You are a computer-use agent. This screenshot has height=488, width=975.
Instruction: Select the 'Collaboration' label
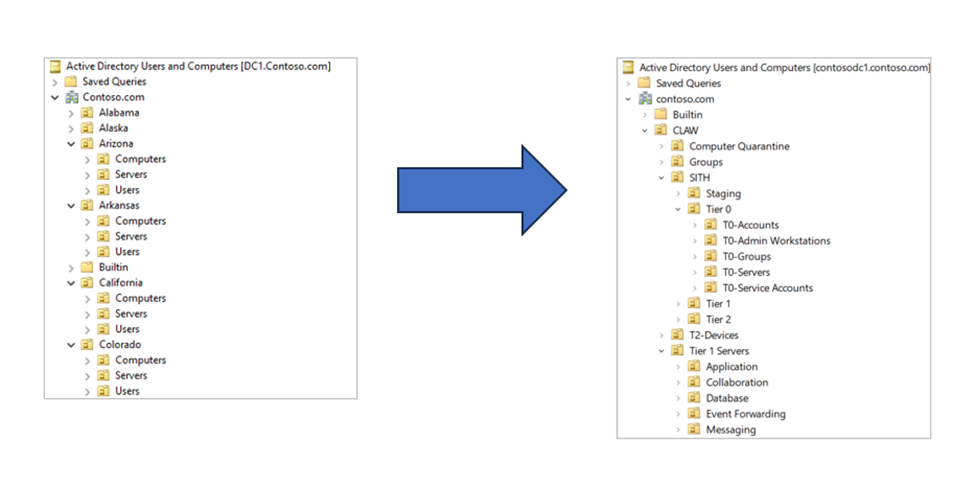(x=737, y=382)
